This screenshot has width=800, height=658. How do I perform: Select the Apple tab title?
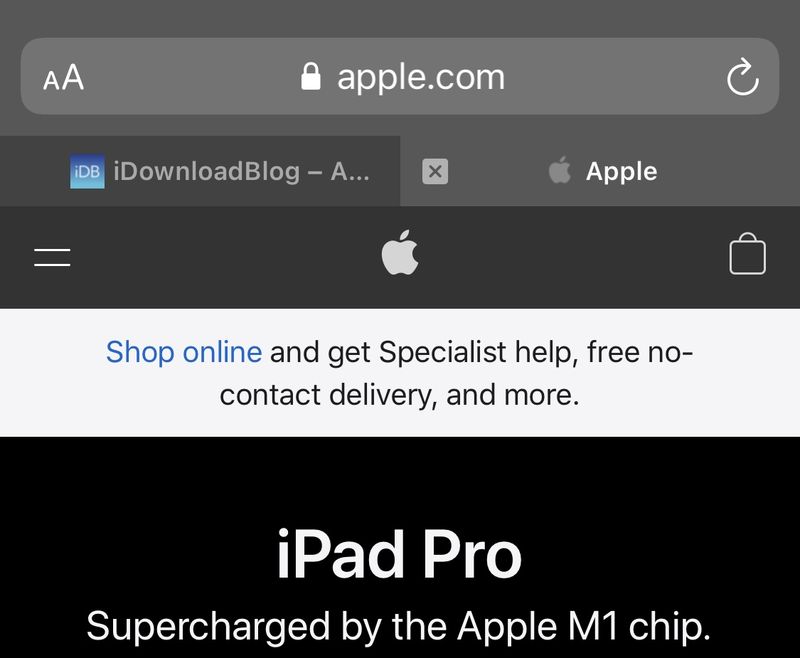click(x=621, y=171)
